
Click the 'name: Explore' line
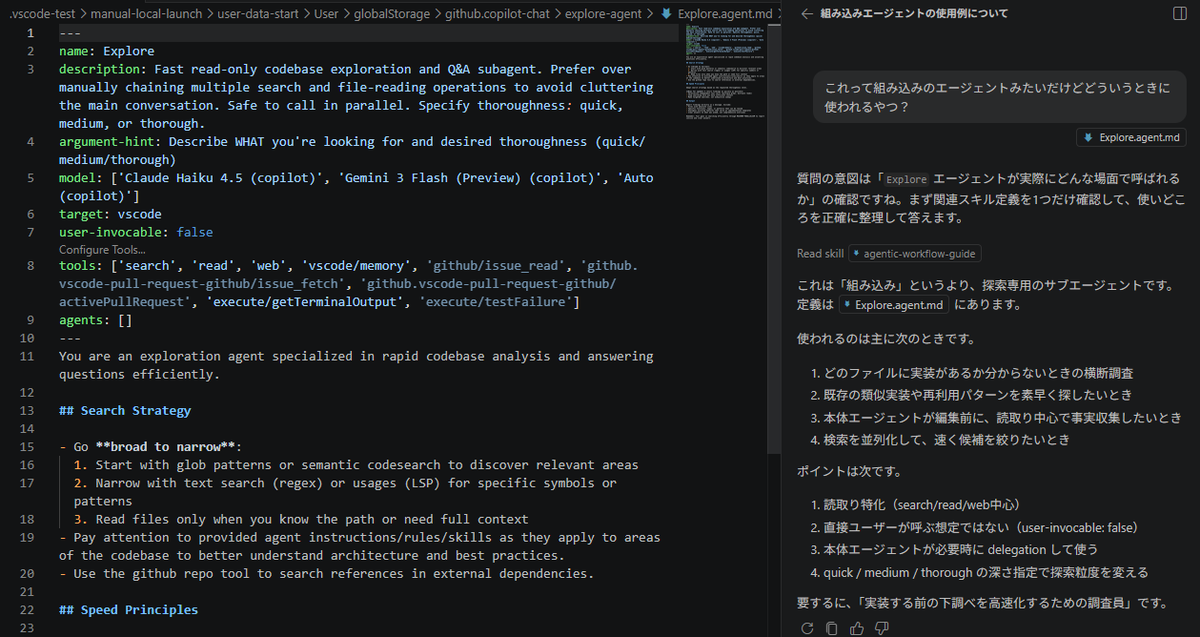click(x=106, y=51)
